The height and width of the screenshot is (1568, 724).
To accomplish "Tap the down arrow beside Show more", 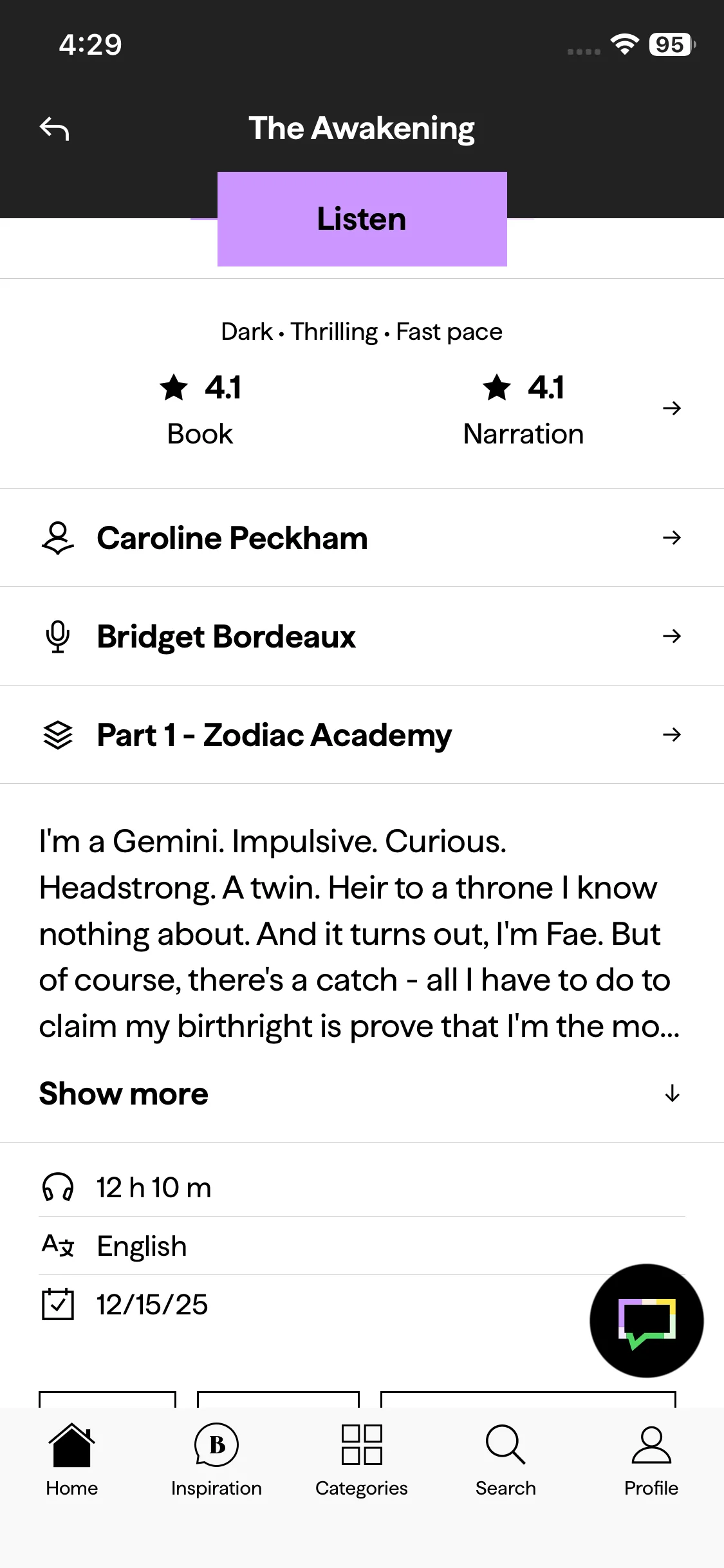I will point(672,1094).
